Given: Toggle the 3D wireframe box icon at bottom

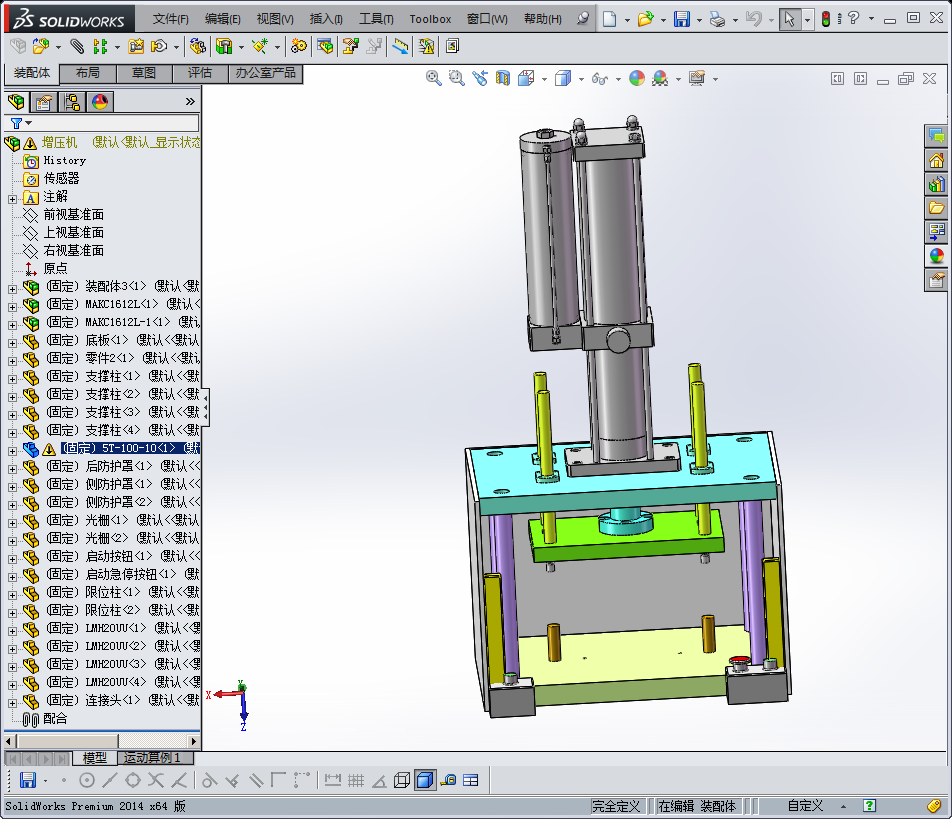Looking at the screenshot, I should [402, 780].
